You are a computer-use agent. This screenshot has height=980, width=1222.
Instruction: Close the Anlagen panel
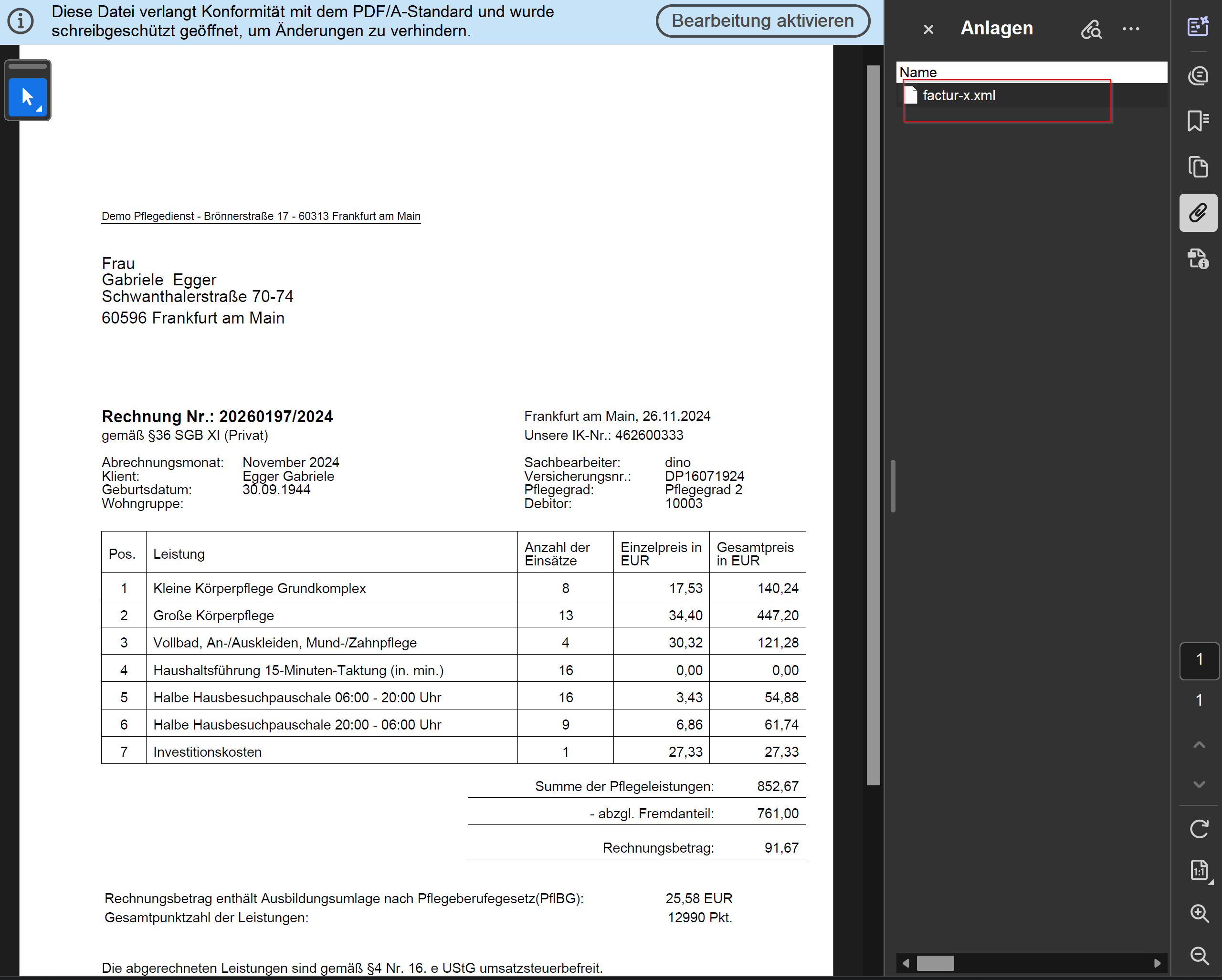point(928,30)
